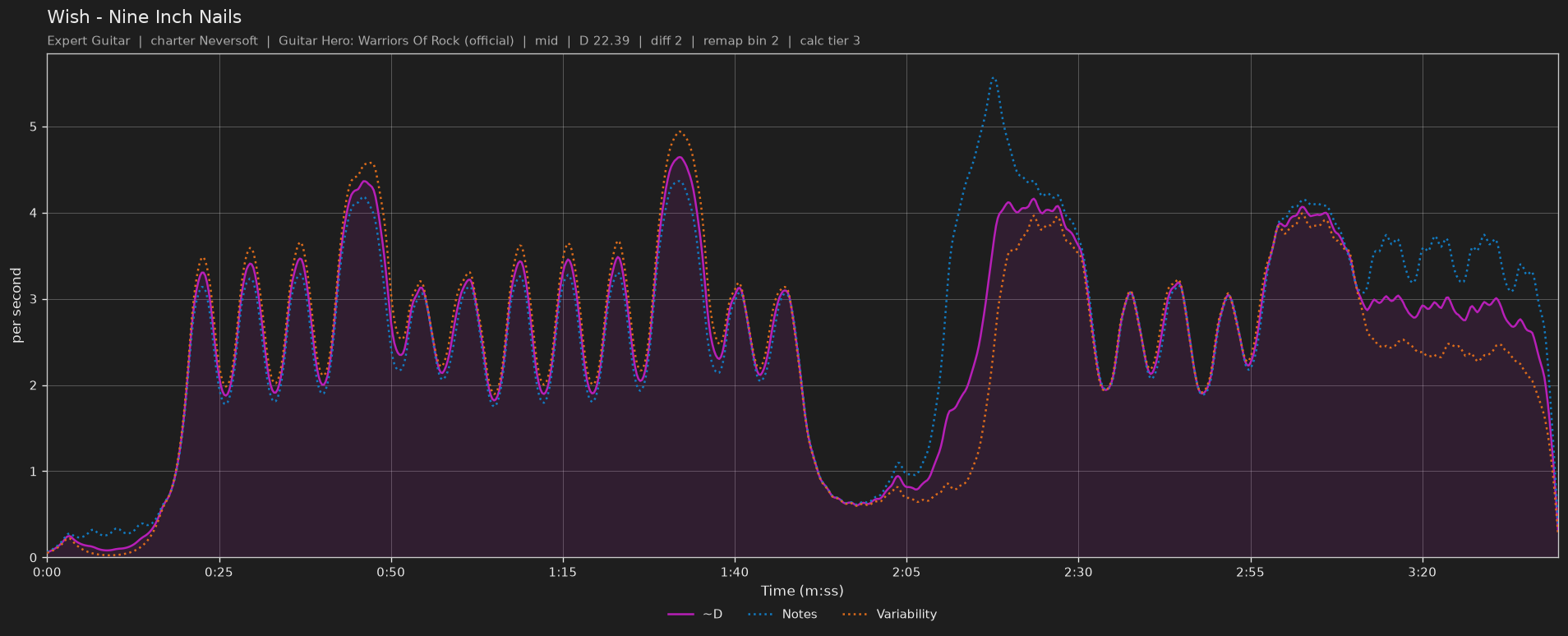
Task: Click the orange dotted Variability legend swatch
Action: click(855, 615)
